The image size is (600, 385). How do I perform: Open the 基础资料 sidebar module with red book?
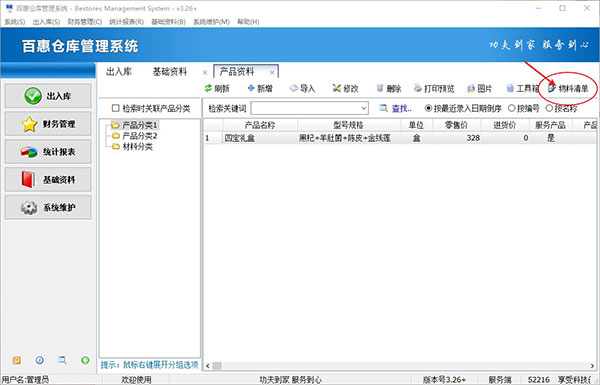point(48,179)
